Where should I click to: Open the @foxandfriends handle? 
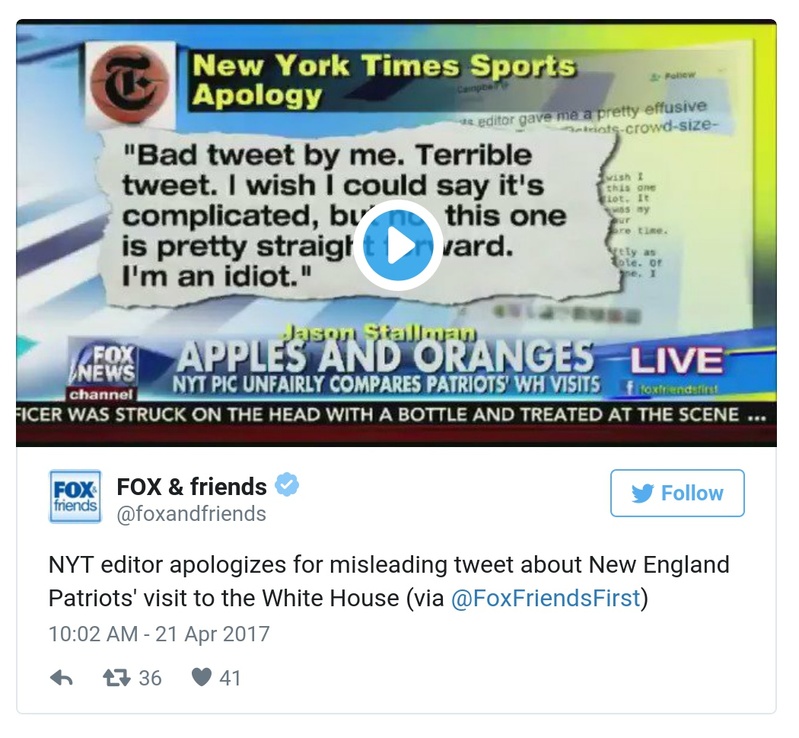(191, 514)
